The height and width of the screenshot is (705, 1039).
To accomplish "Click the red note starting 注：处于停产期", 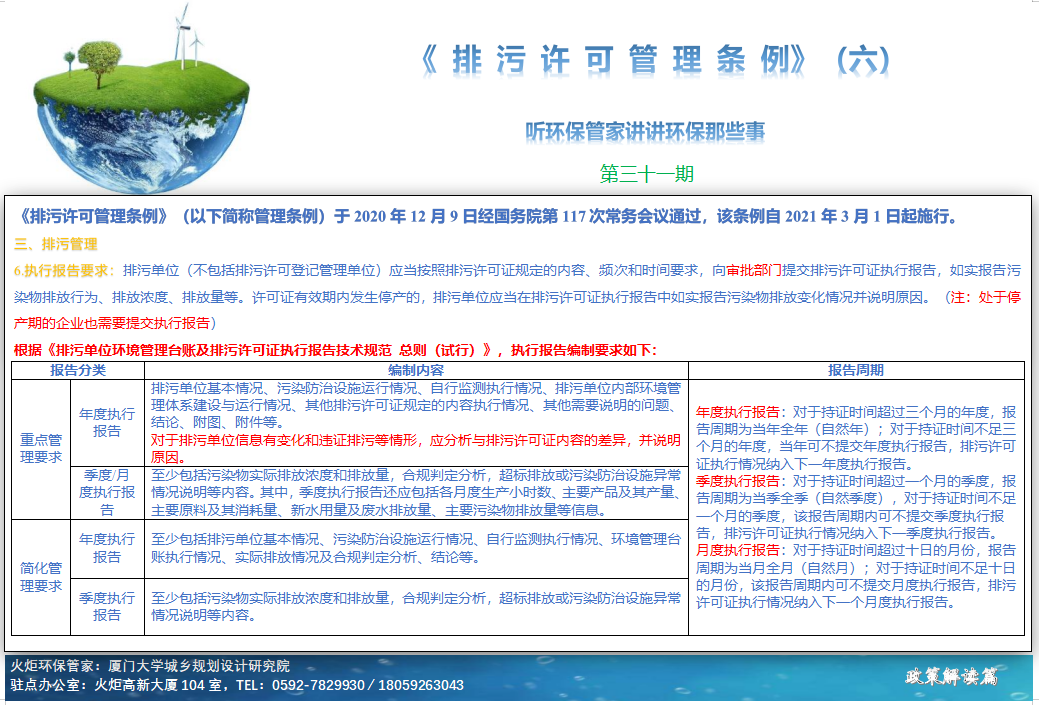I will (517, 310).
